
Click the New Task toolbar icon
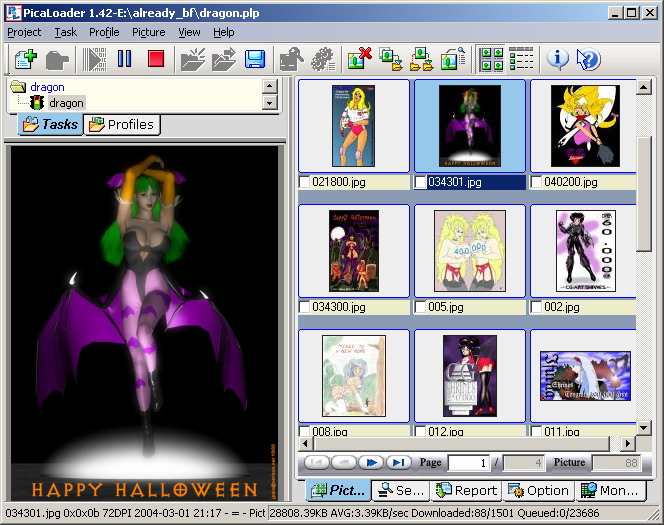coord(23,59)
